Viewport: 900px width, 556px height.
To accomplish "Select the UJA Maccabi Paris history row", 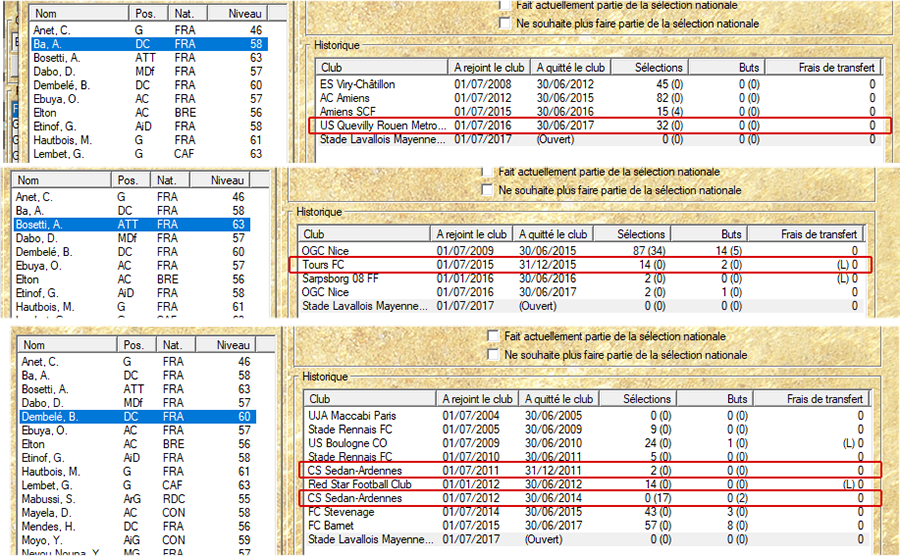I will [585, 415].
